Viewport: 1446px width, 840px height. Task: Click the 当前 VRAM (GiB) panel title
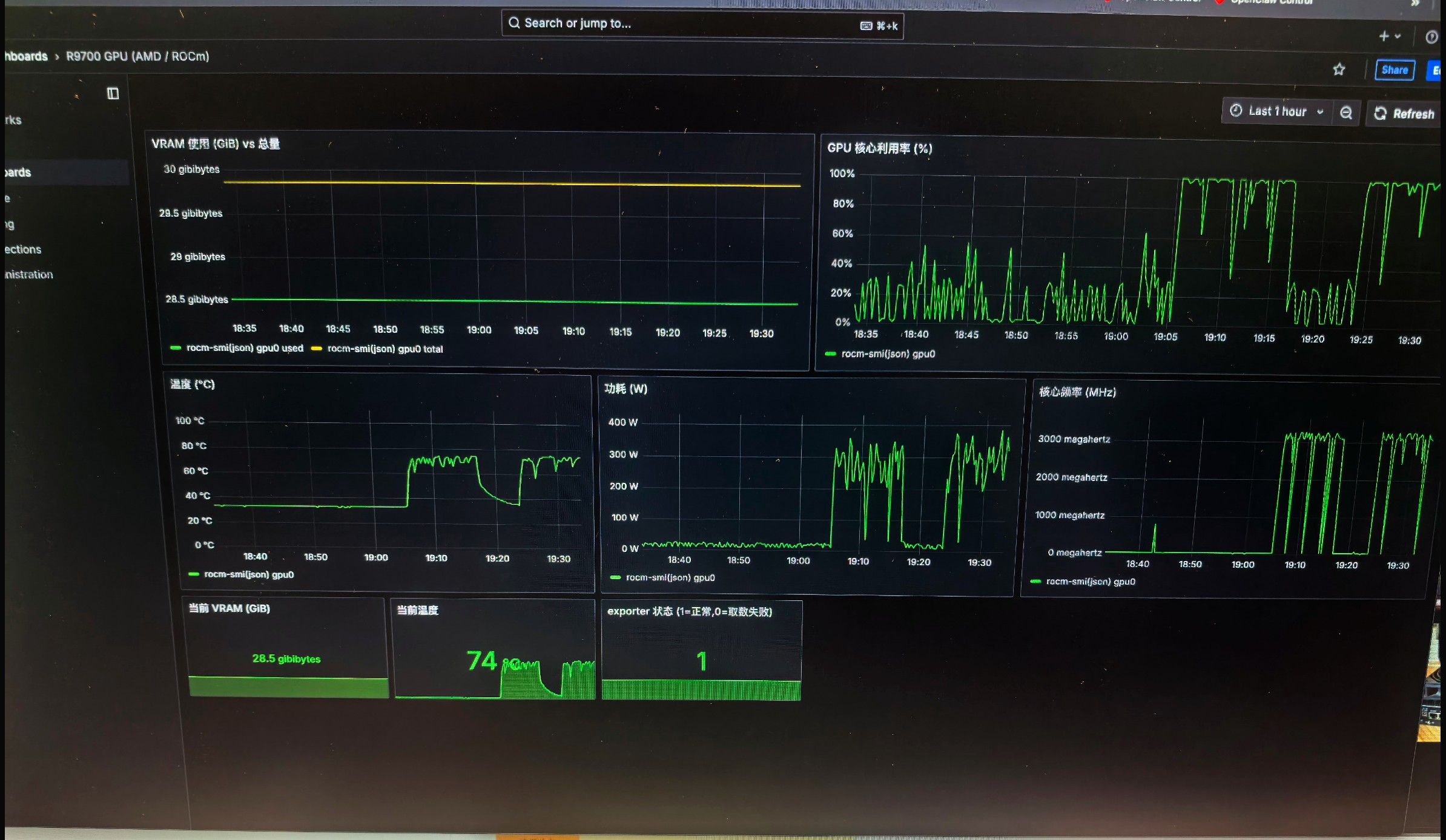tap(229, 608)
